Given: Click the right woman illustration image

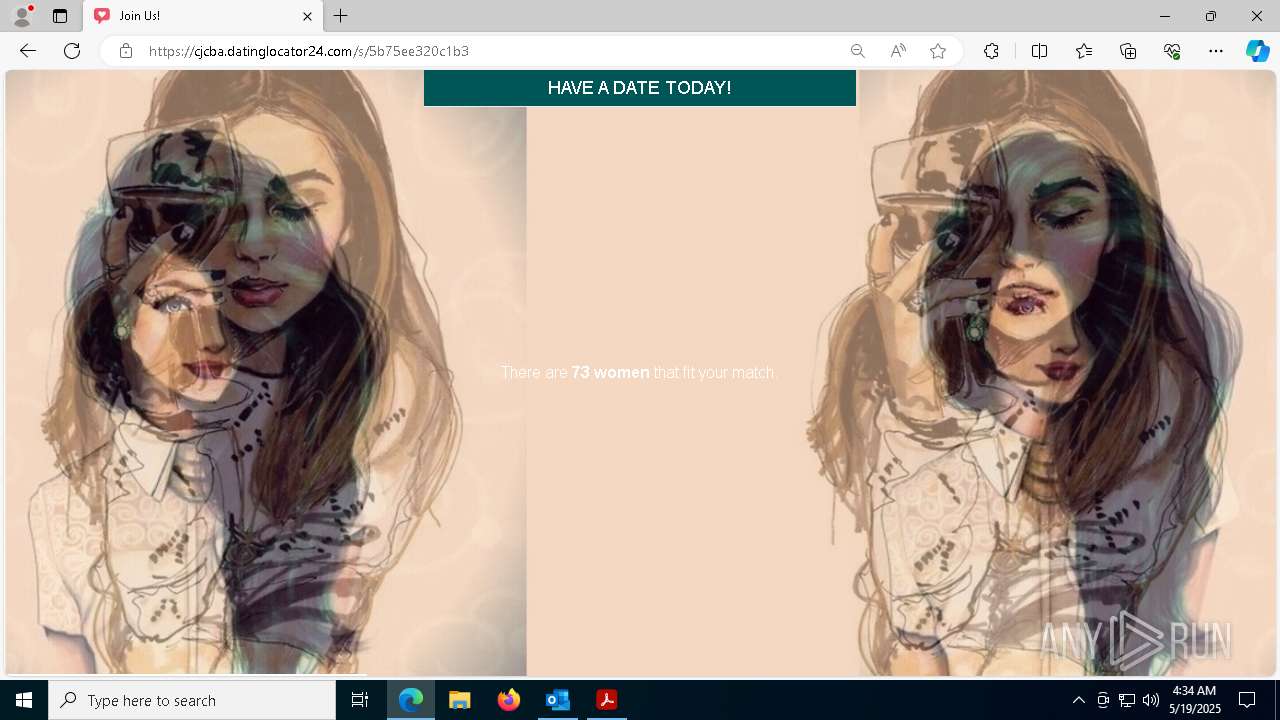Looking at the screenshot, I should coord(1067,372).
